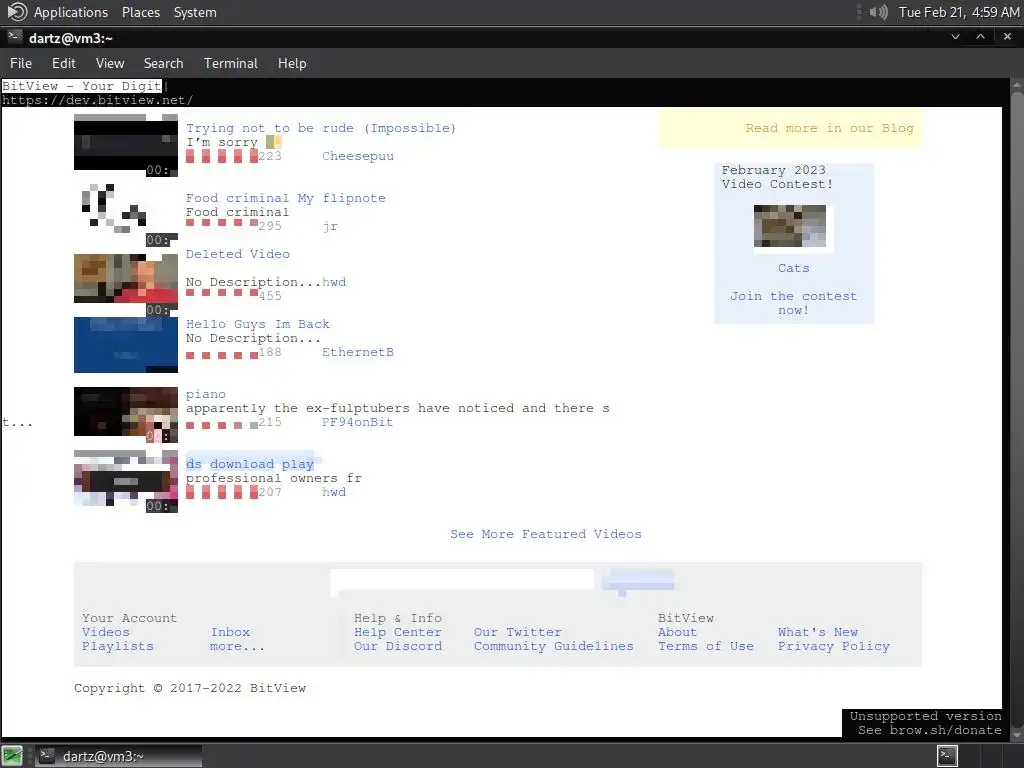1024x768 pixels.
Task: Open the 'Deleted Video' link
Action: click(238, 254)
